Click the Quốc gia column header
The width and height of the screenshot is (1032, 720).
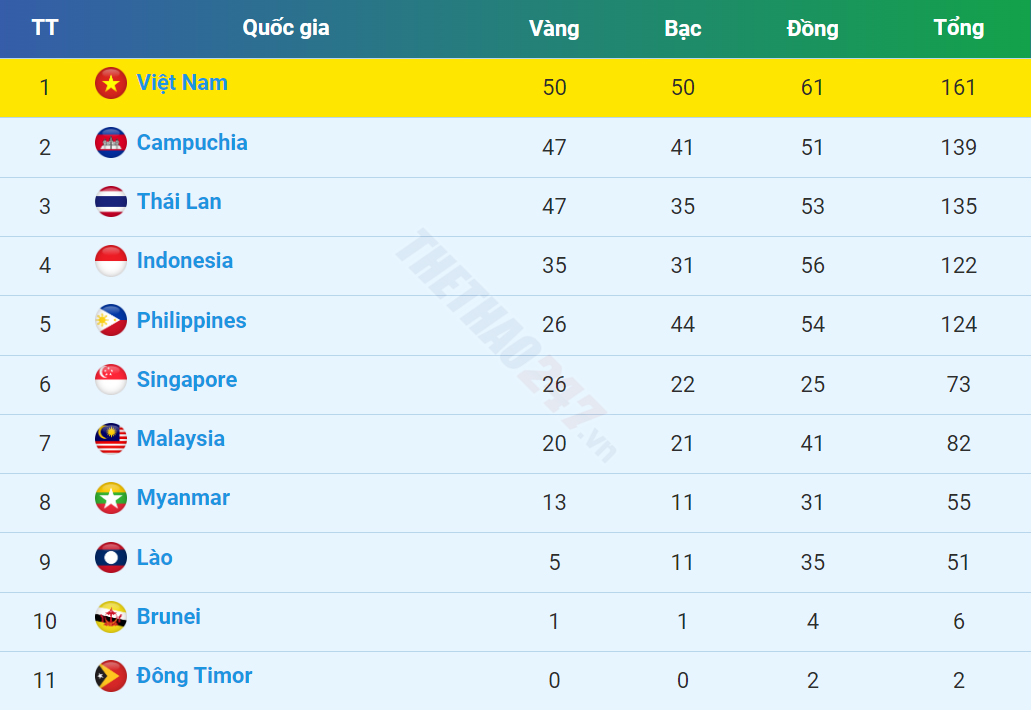click(286, 28)
